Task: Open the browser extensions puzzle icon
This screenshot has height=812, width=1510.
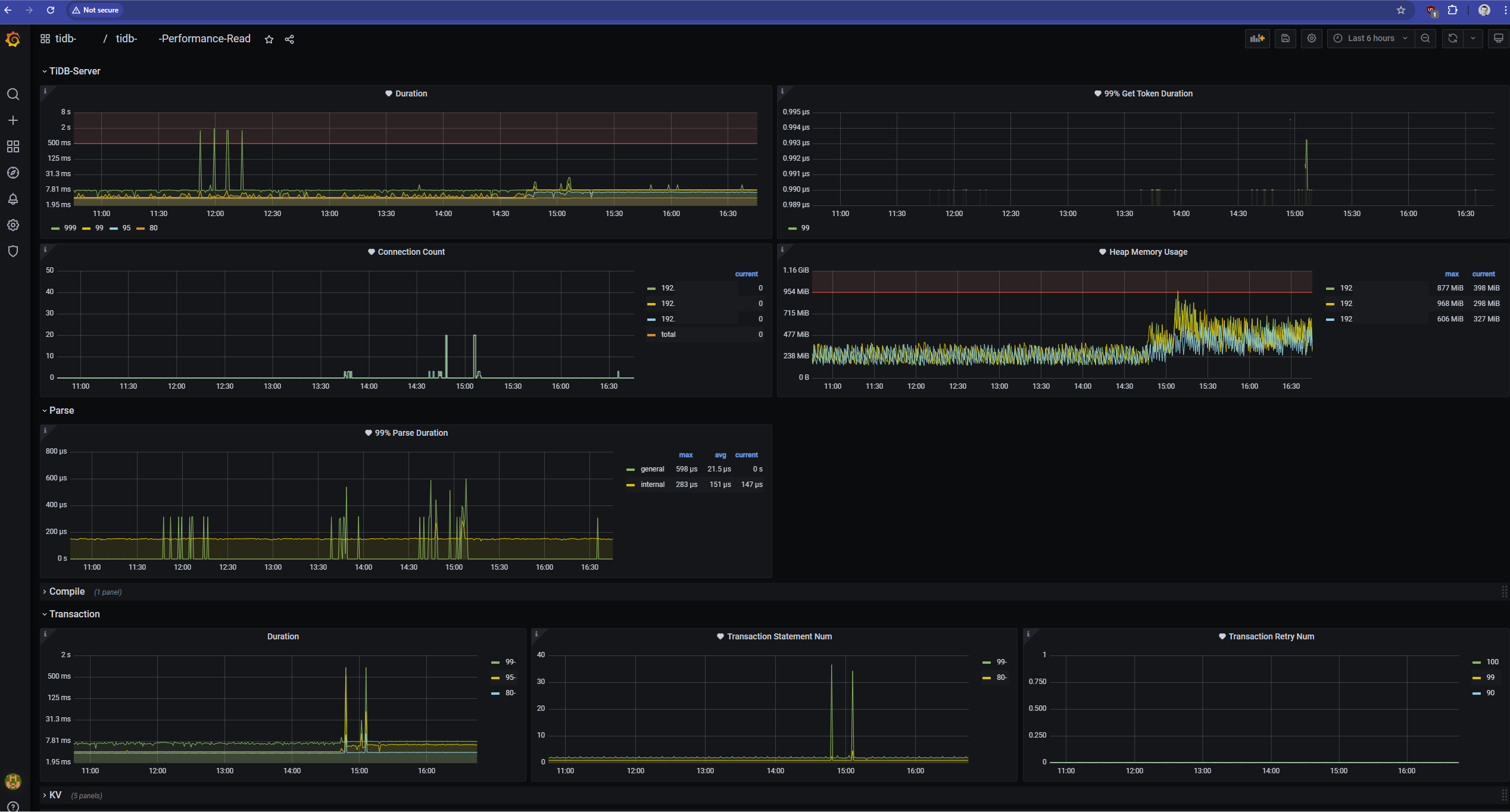Action: [x=1453, y=10]
